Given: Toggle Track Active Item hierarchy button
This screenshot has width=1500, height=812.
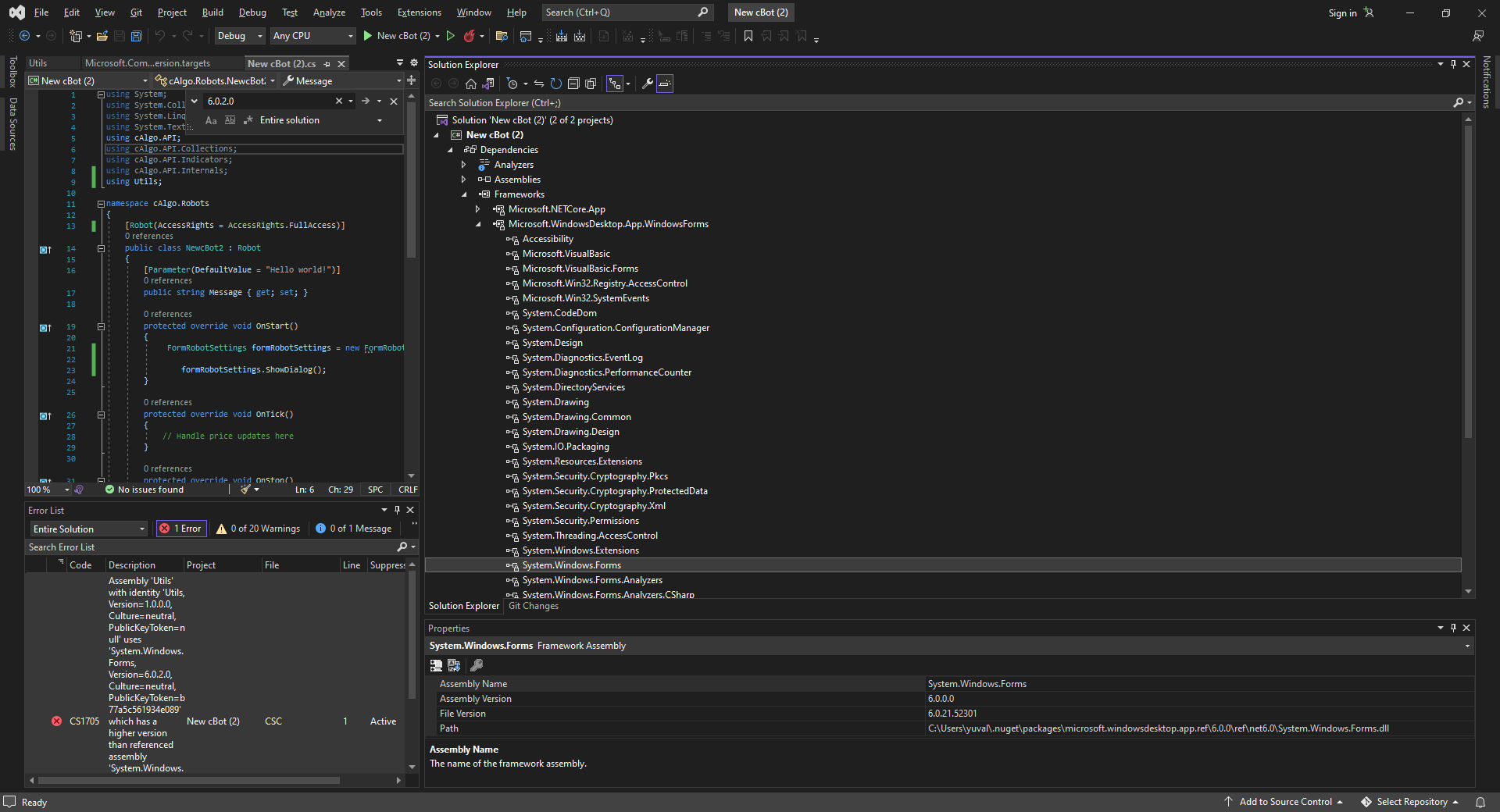Looking at the screenshot, I should 616,84.
